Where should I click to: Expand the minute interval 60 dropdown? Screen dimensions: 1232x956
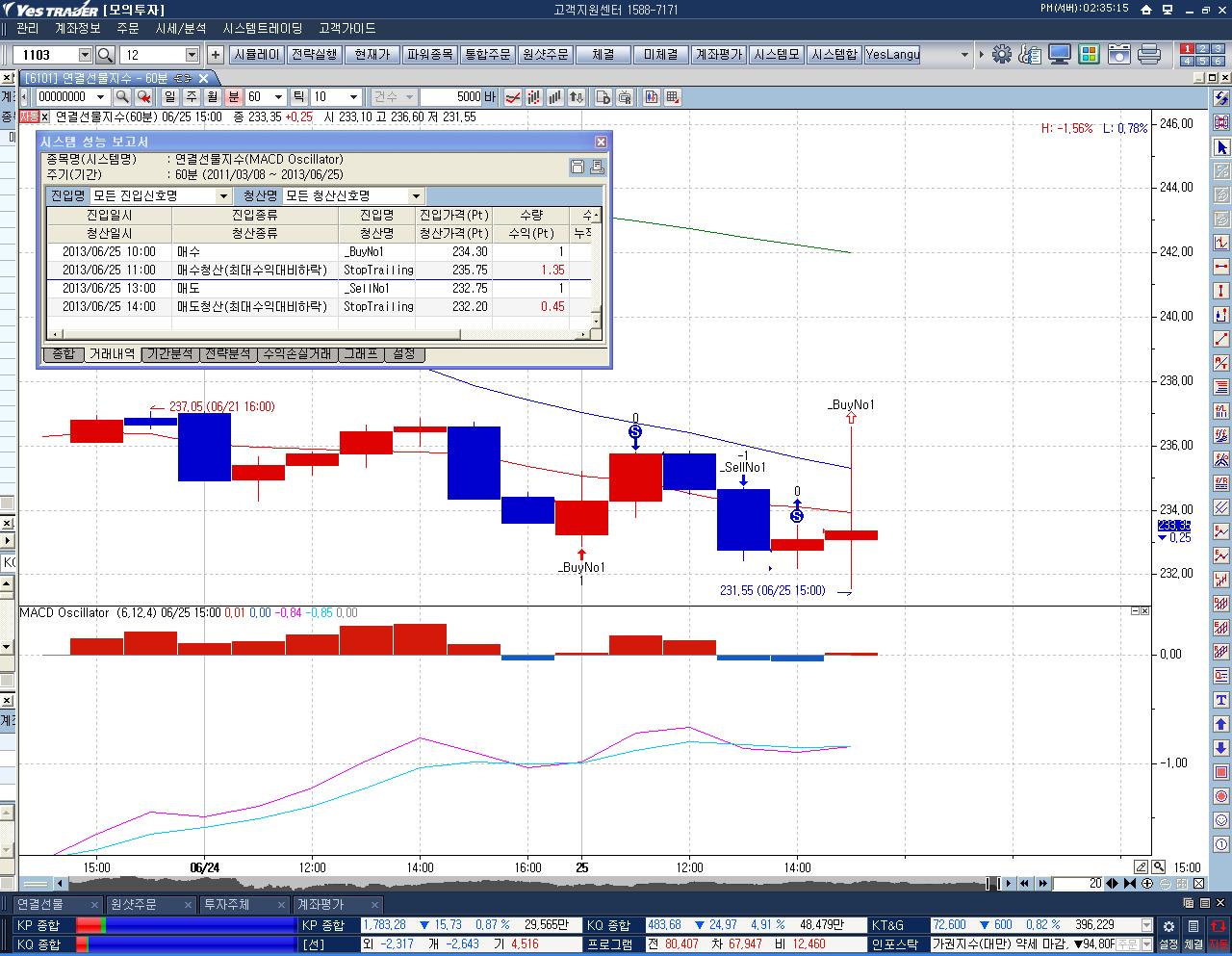pos(279,96)
